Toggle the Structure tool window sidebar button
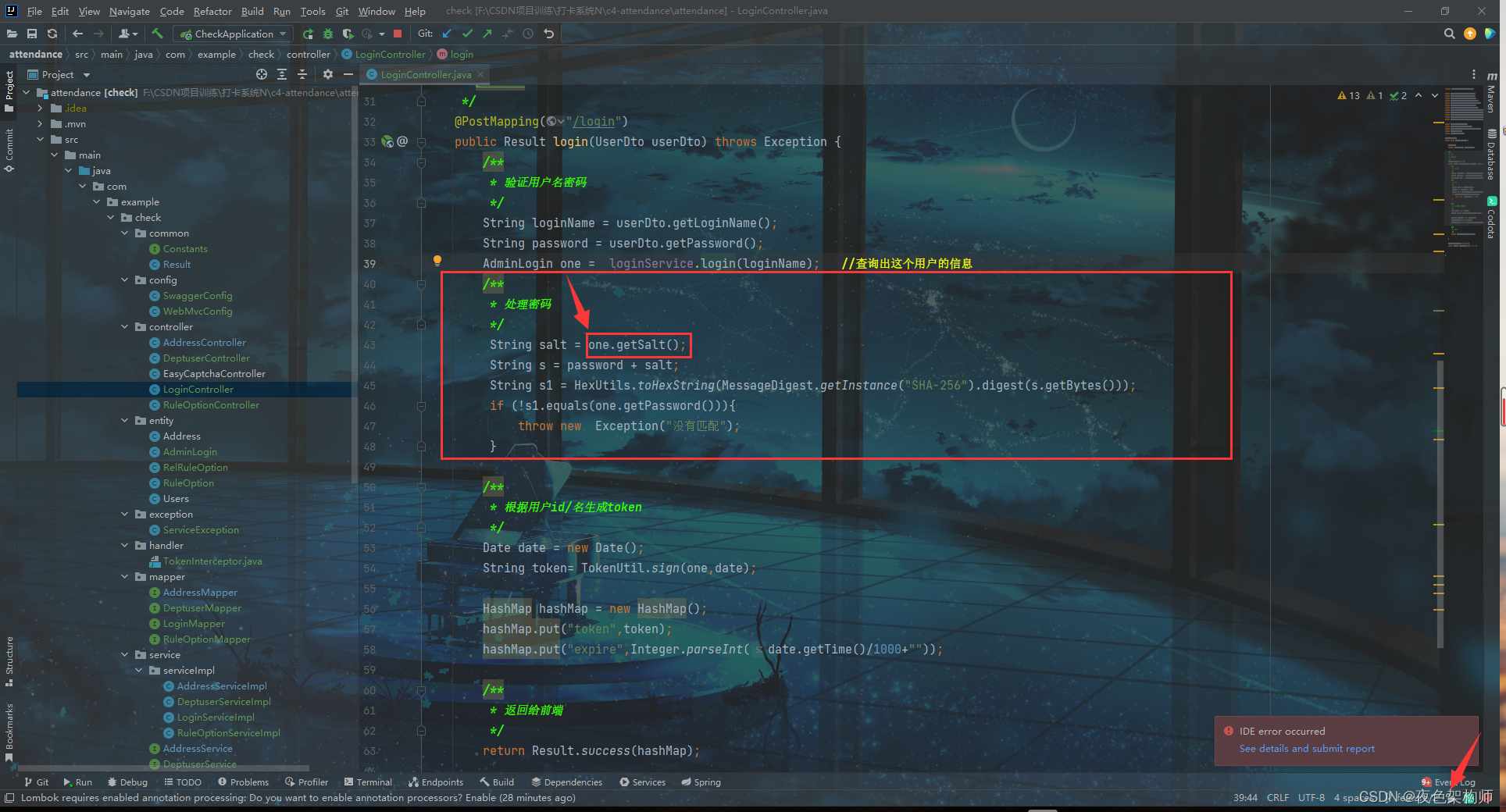The image size is (1506, 812). [9, 660]
